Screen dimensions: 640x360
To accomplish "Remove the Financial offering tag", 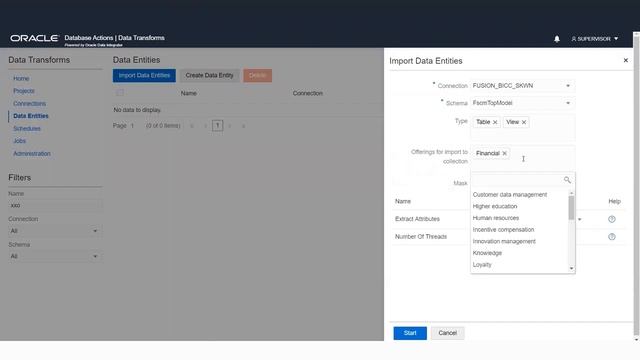I will pyautogui.click(x=504, y=153).
